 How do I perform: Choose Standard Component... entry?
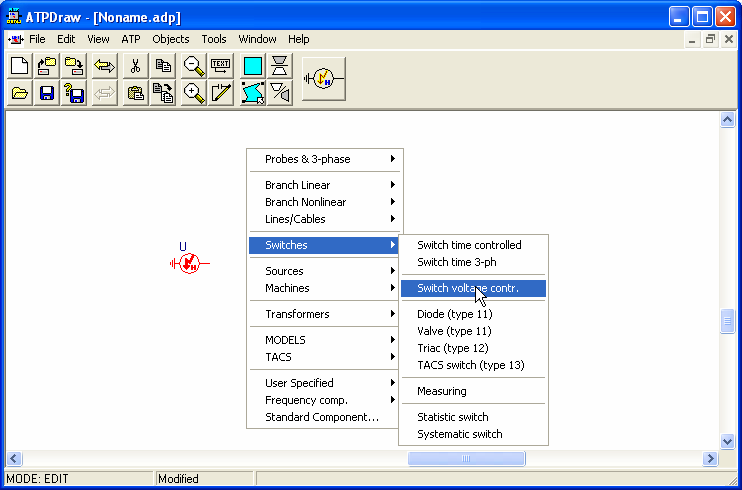tap(325, 417)
